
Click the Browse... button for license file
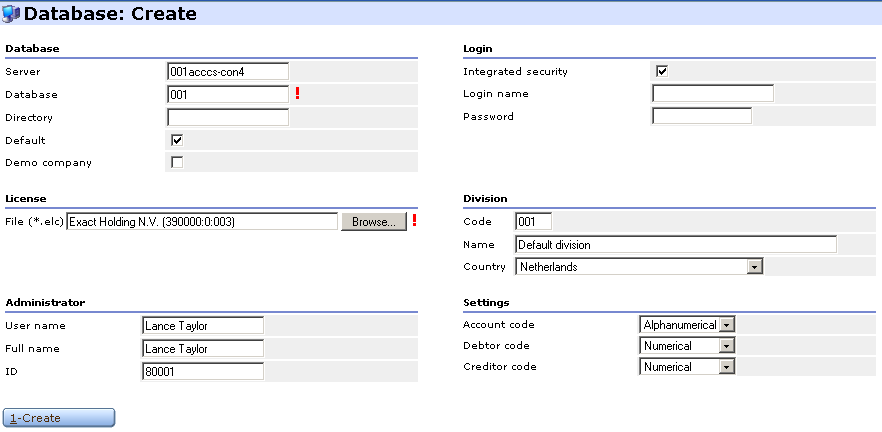tap(374, 222)
